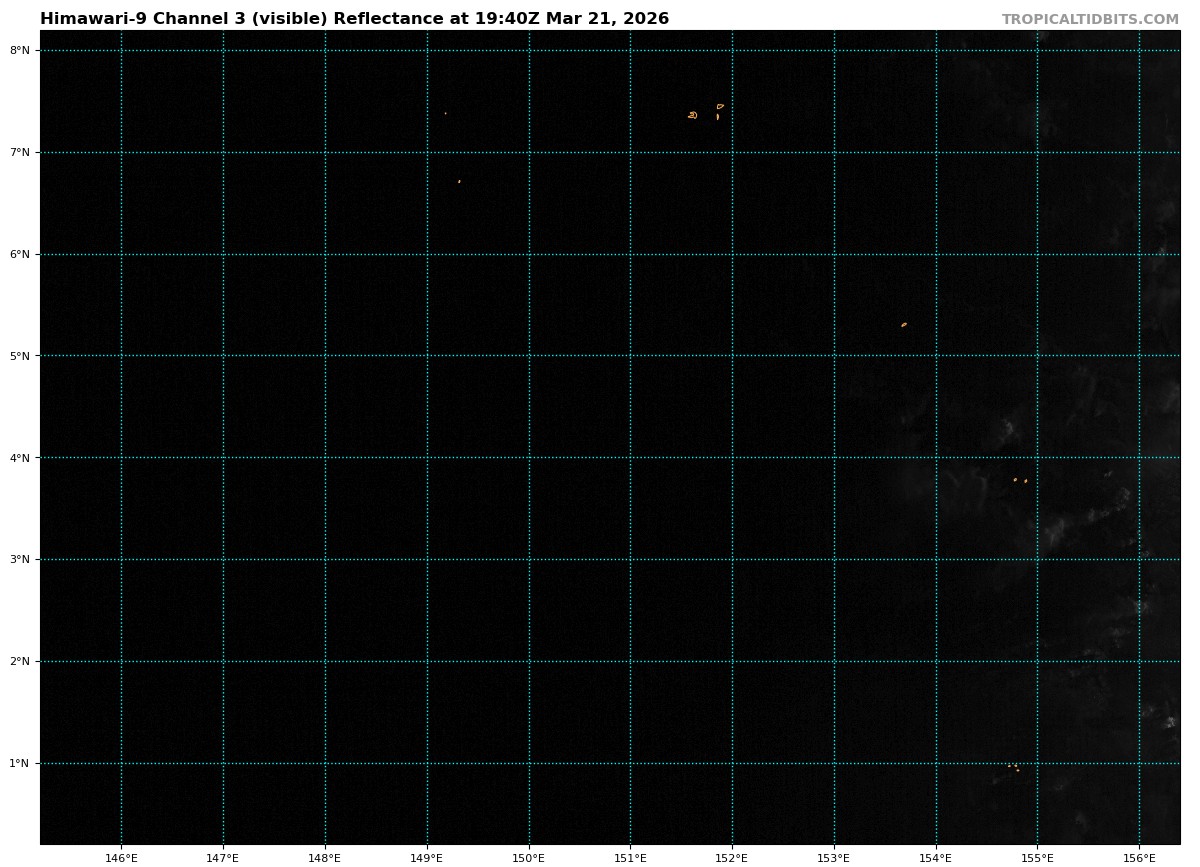Viewport: 1200px width, 867px height.
Task: Click the 150°E longitude axis label
Action: (528, 856)
